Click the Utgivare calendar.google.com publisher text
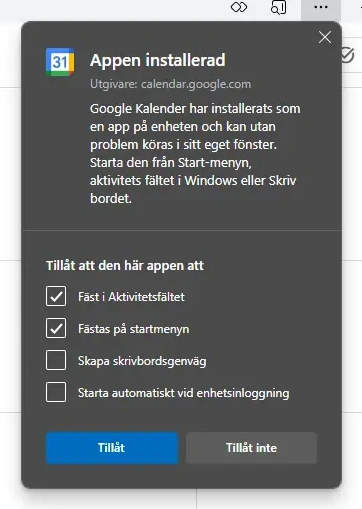 (170, 84)
